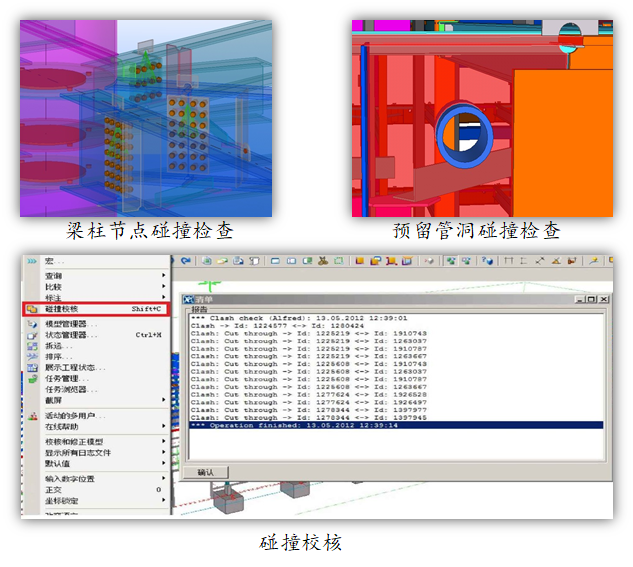Click the icon beside 活动的多用户 menu entry
633x567 pixels.
click(x=33, y=416)
